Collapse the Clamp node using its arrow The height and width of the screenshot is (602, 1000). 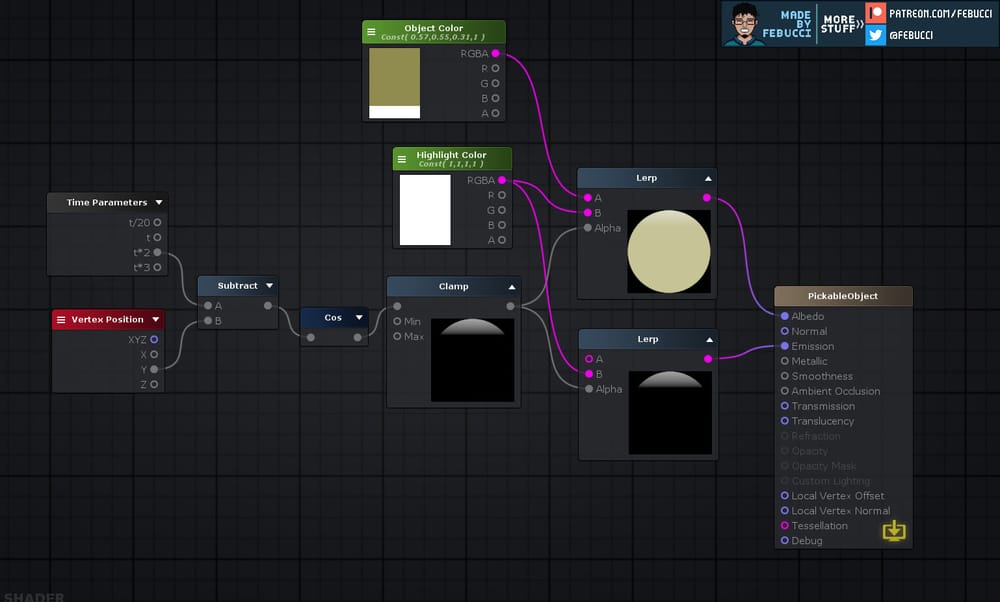point(511,285)
